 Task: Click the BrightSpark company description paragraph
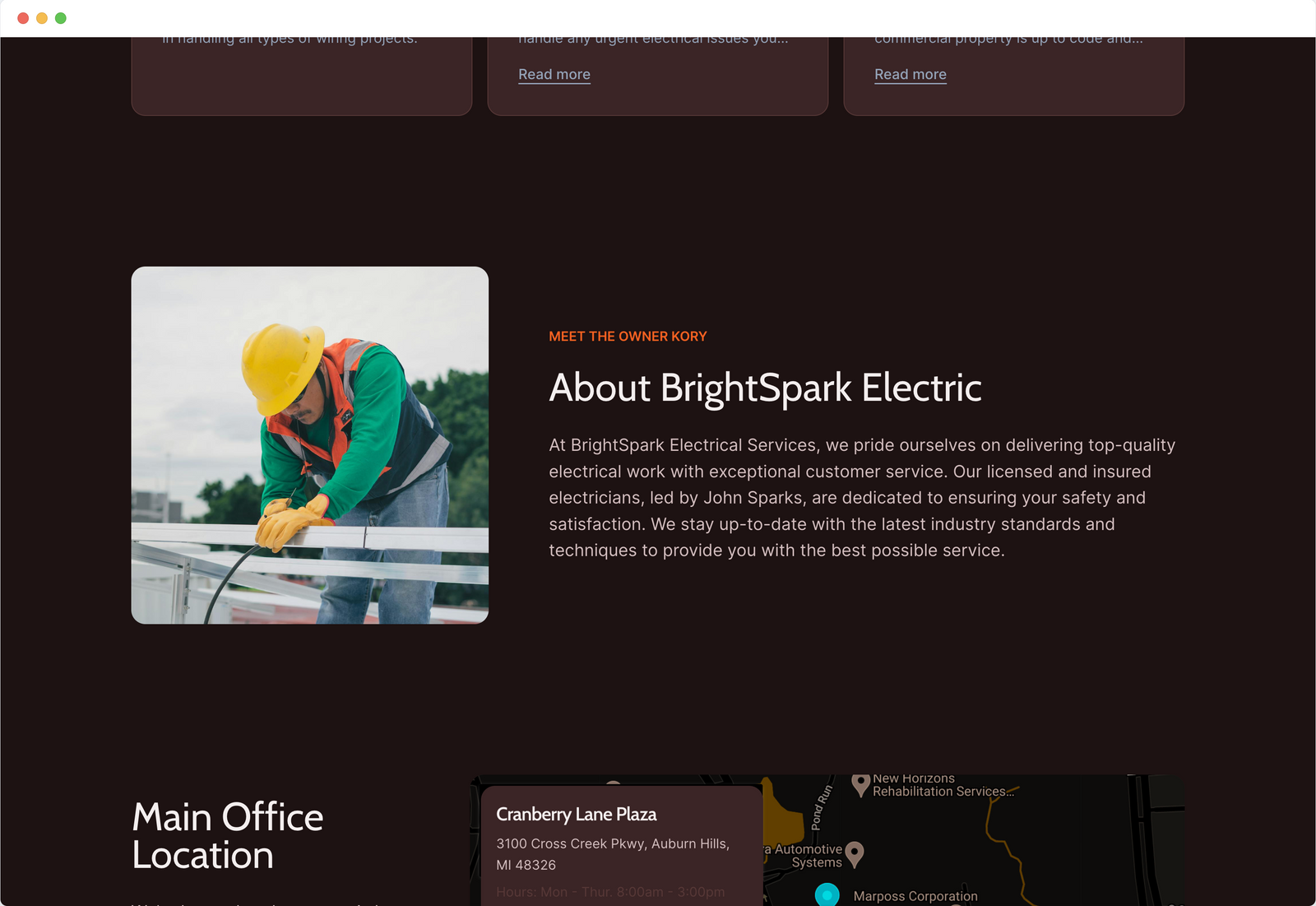(x=862, y=498)
